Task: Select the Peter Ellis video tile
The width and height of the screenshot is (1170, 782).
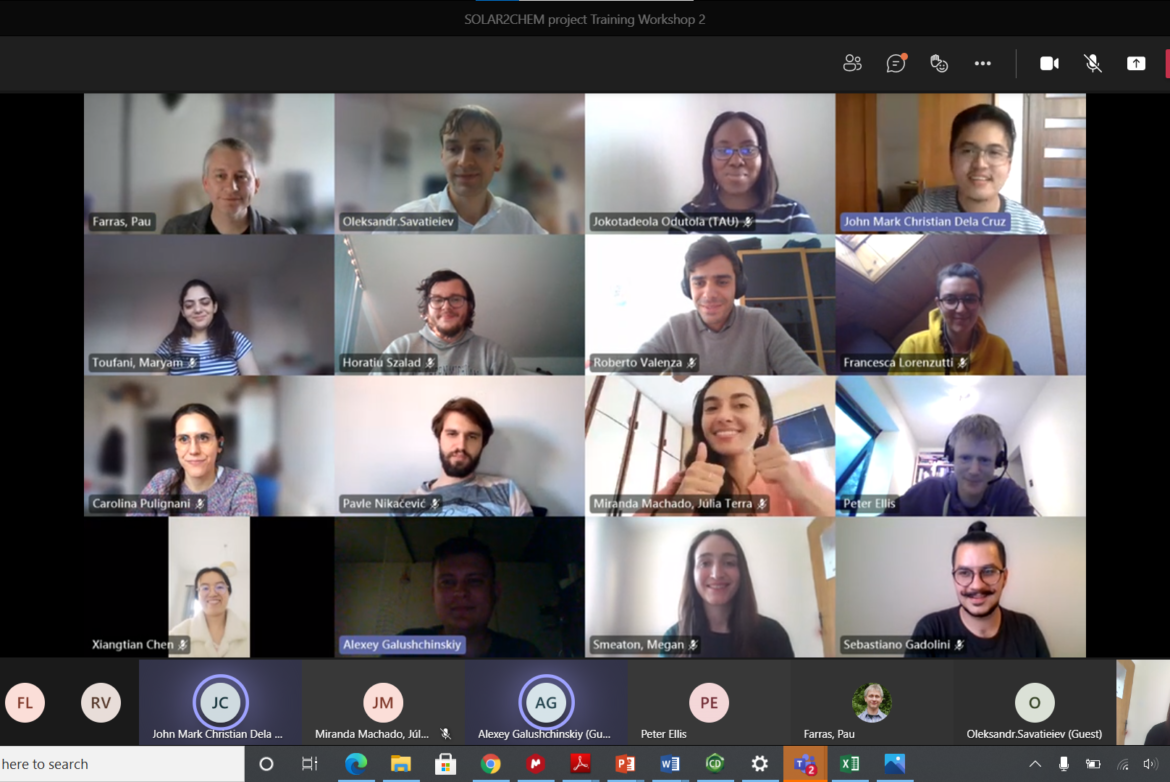Action: click(960, 445)
